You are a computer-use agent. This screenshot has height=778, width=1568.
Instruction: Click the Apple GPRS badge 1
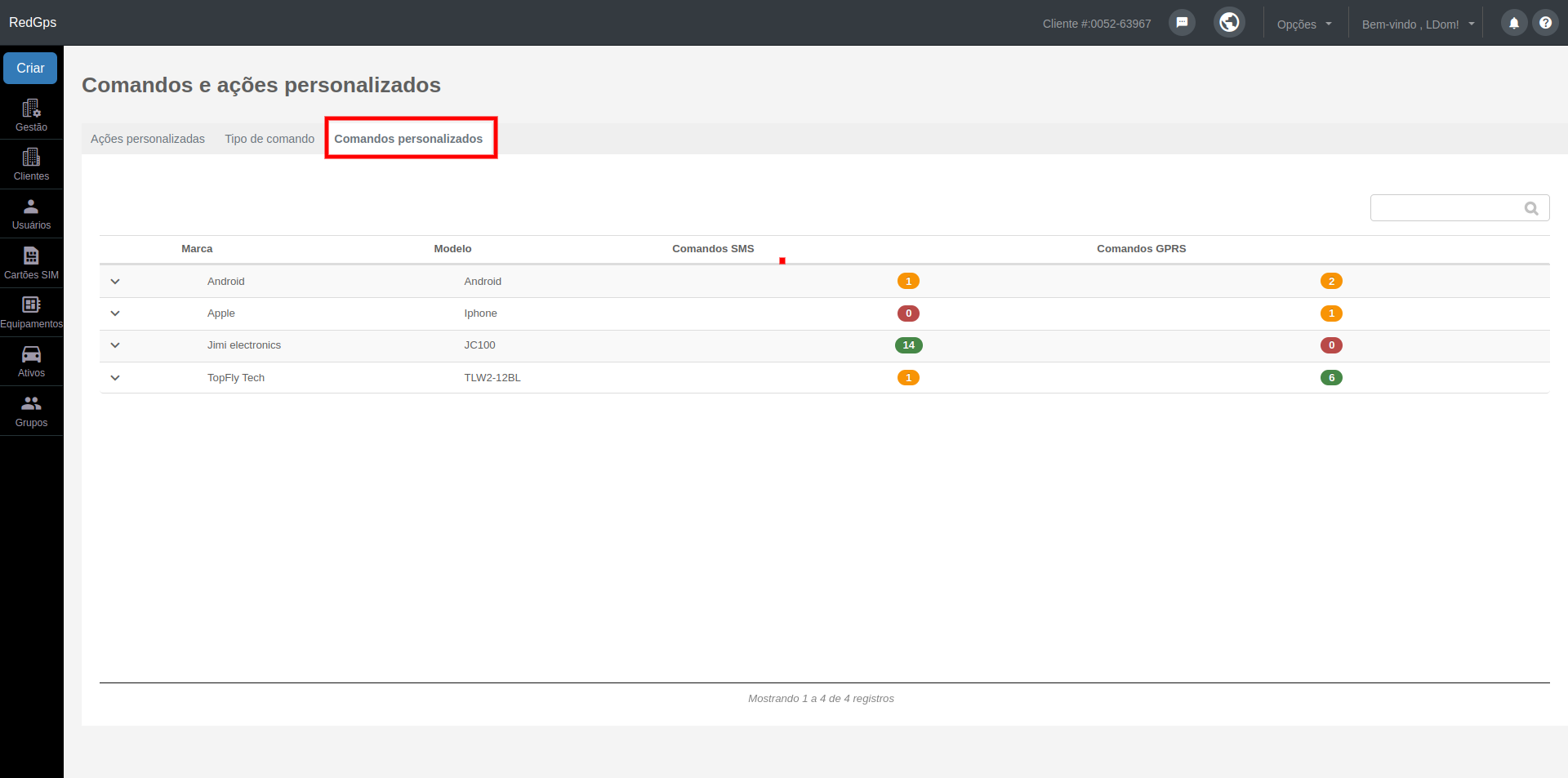[1331, 313]
